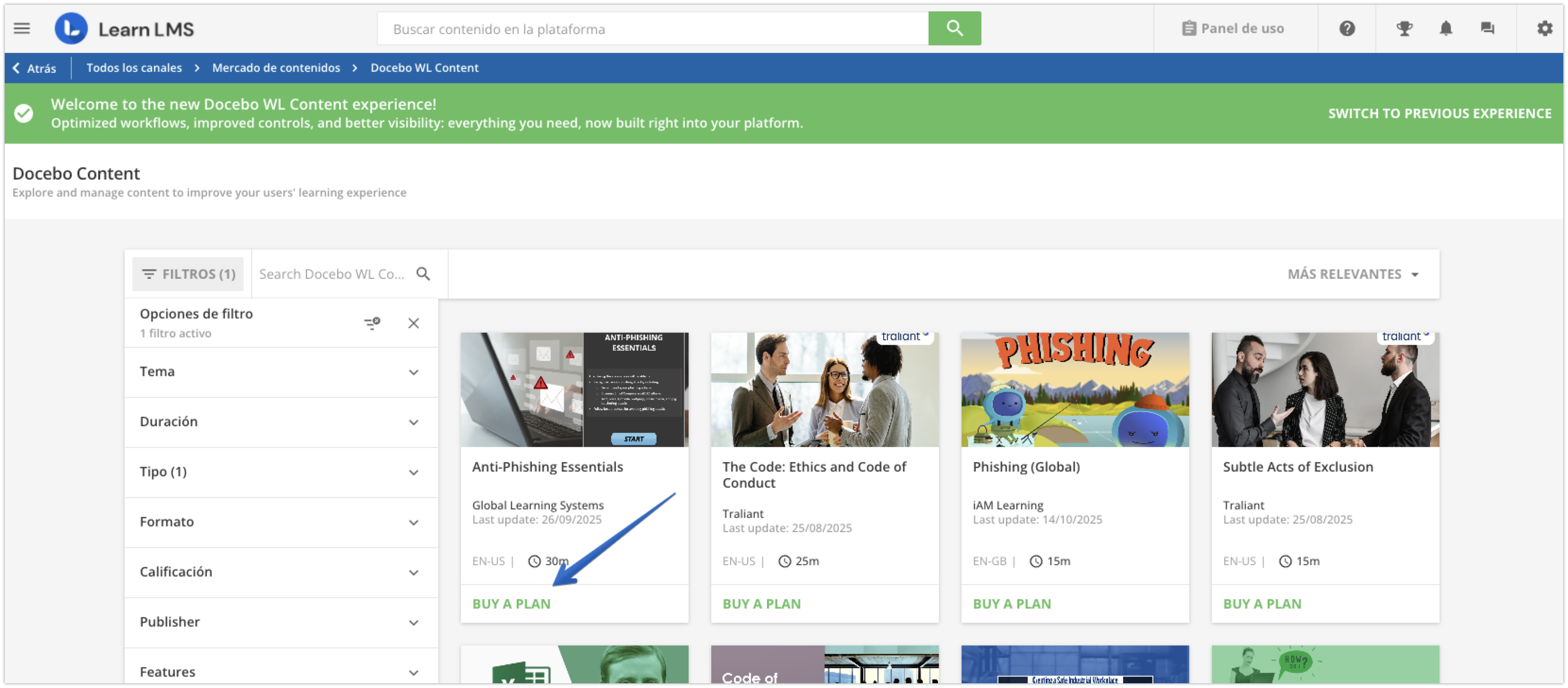Open the trophy gamification icon
This screenshot has height=688, width=1568.
1404,28
